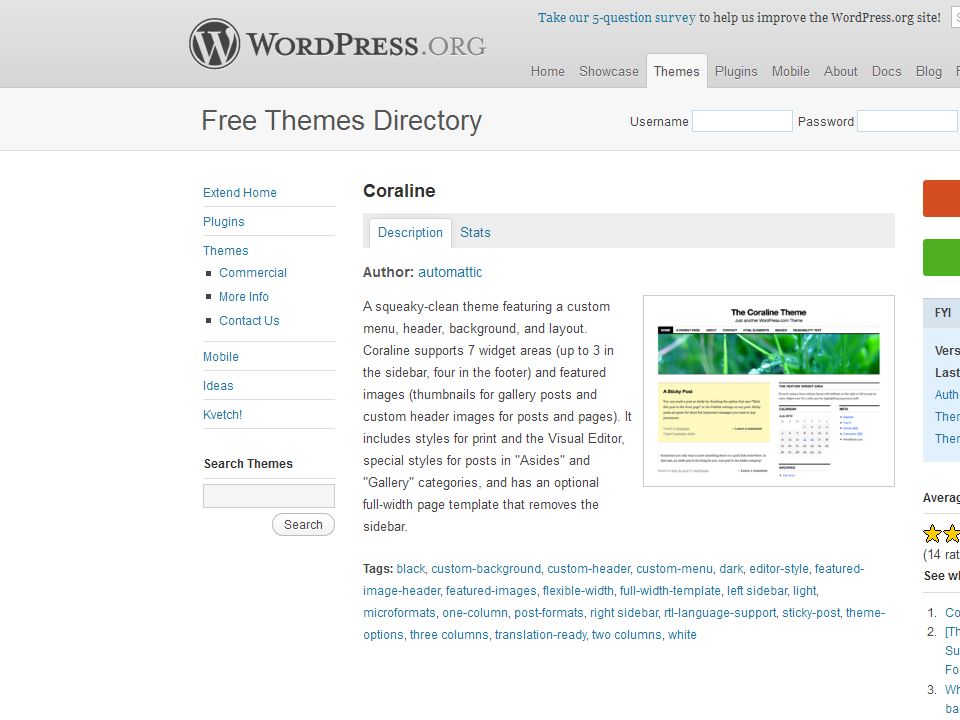Open Extend Home sidebar link
This screenshot has height=720, width=960.
239,192
